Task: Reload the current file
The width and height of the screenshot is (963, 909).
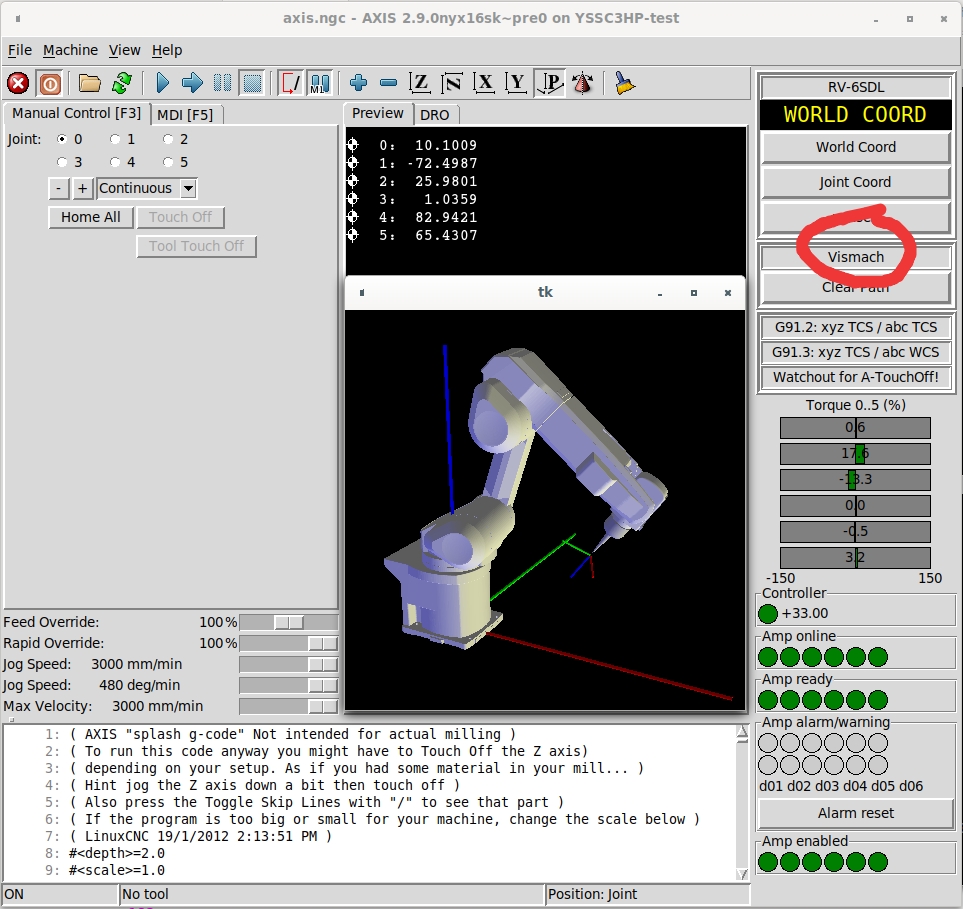Action: pos(122,83)
